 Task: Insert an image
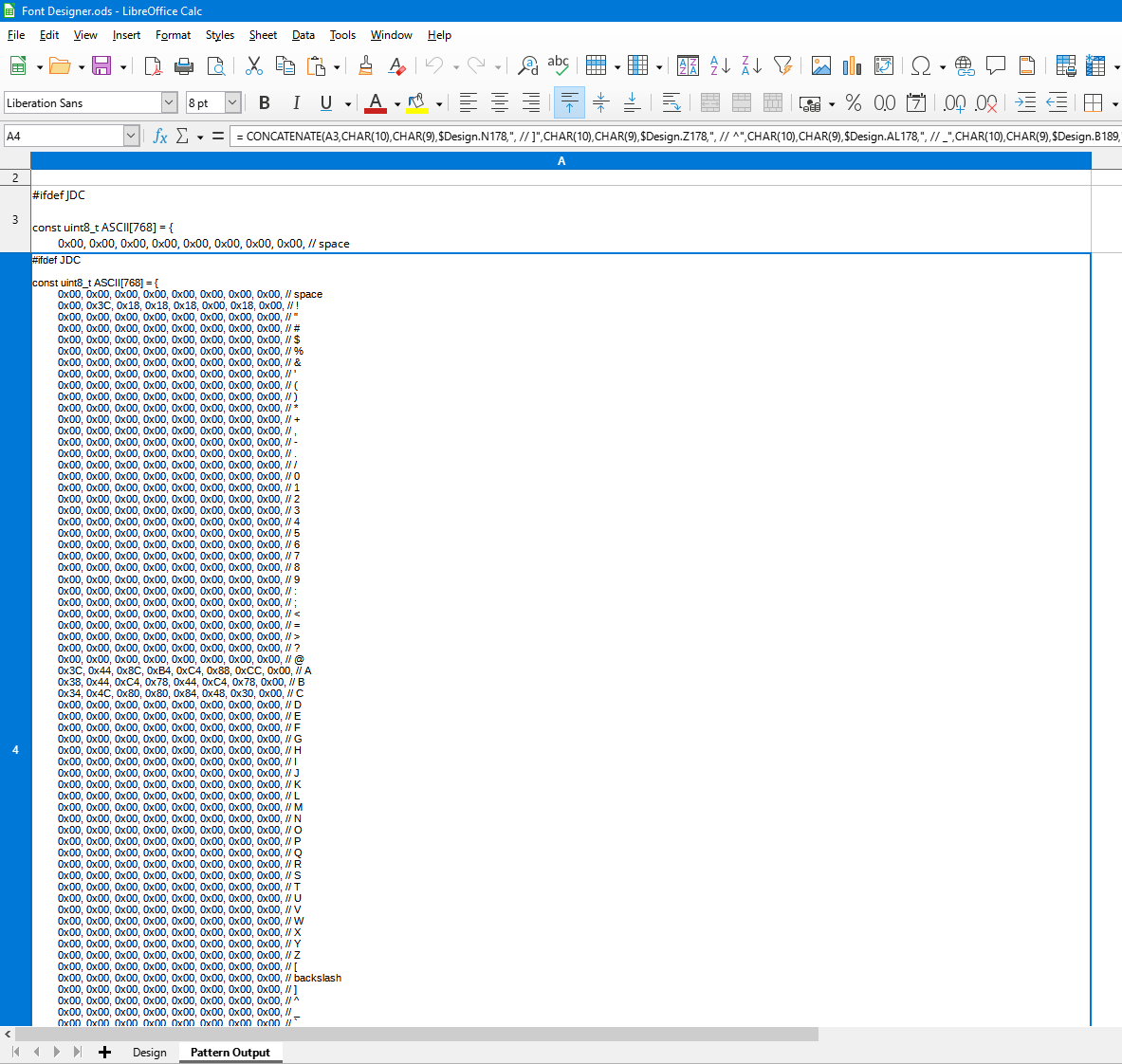tap(820, 66)
